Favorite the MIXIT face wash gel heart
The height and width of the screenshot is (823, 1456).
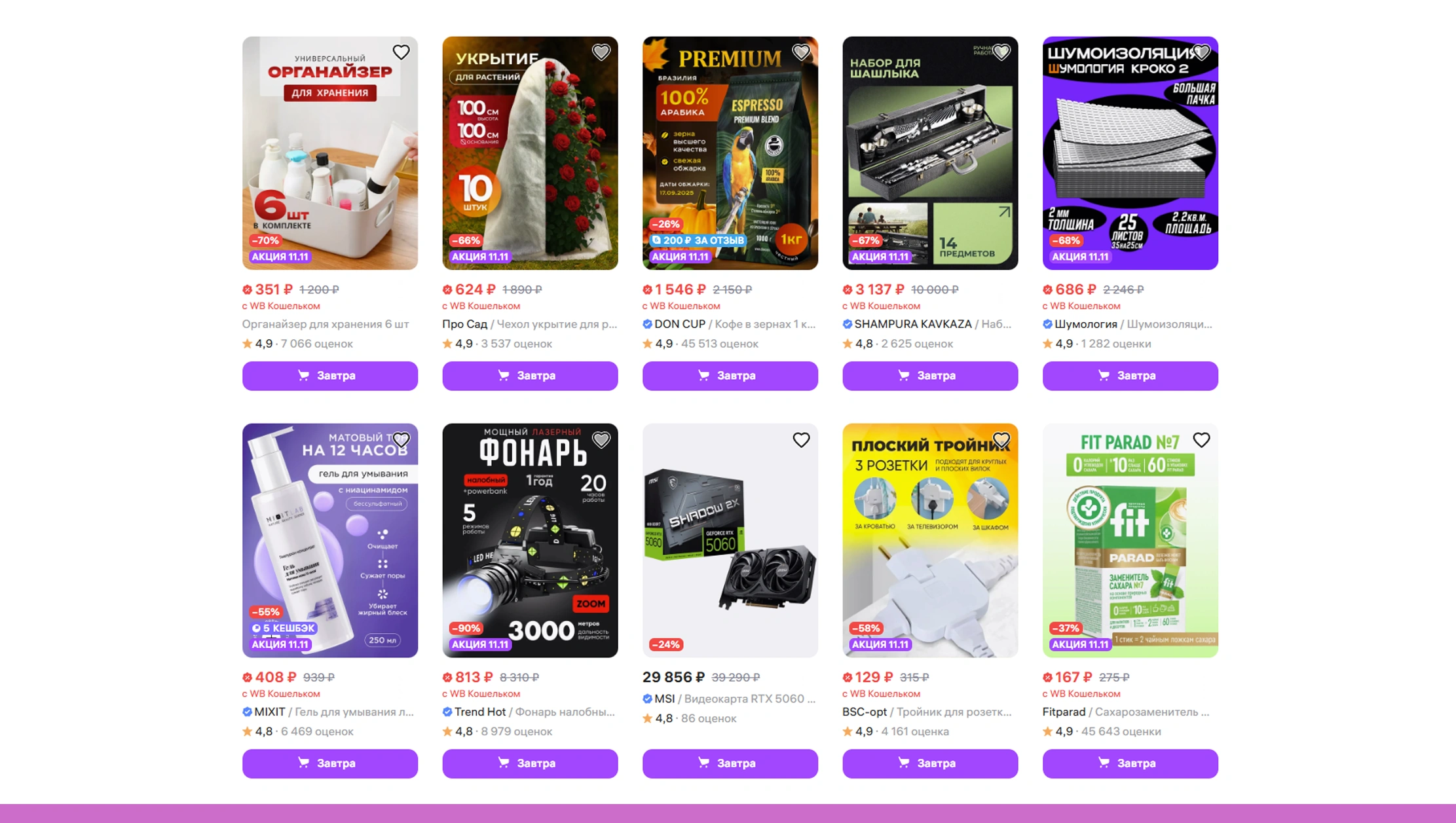[401, 439]
